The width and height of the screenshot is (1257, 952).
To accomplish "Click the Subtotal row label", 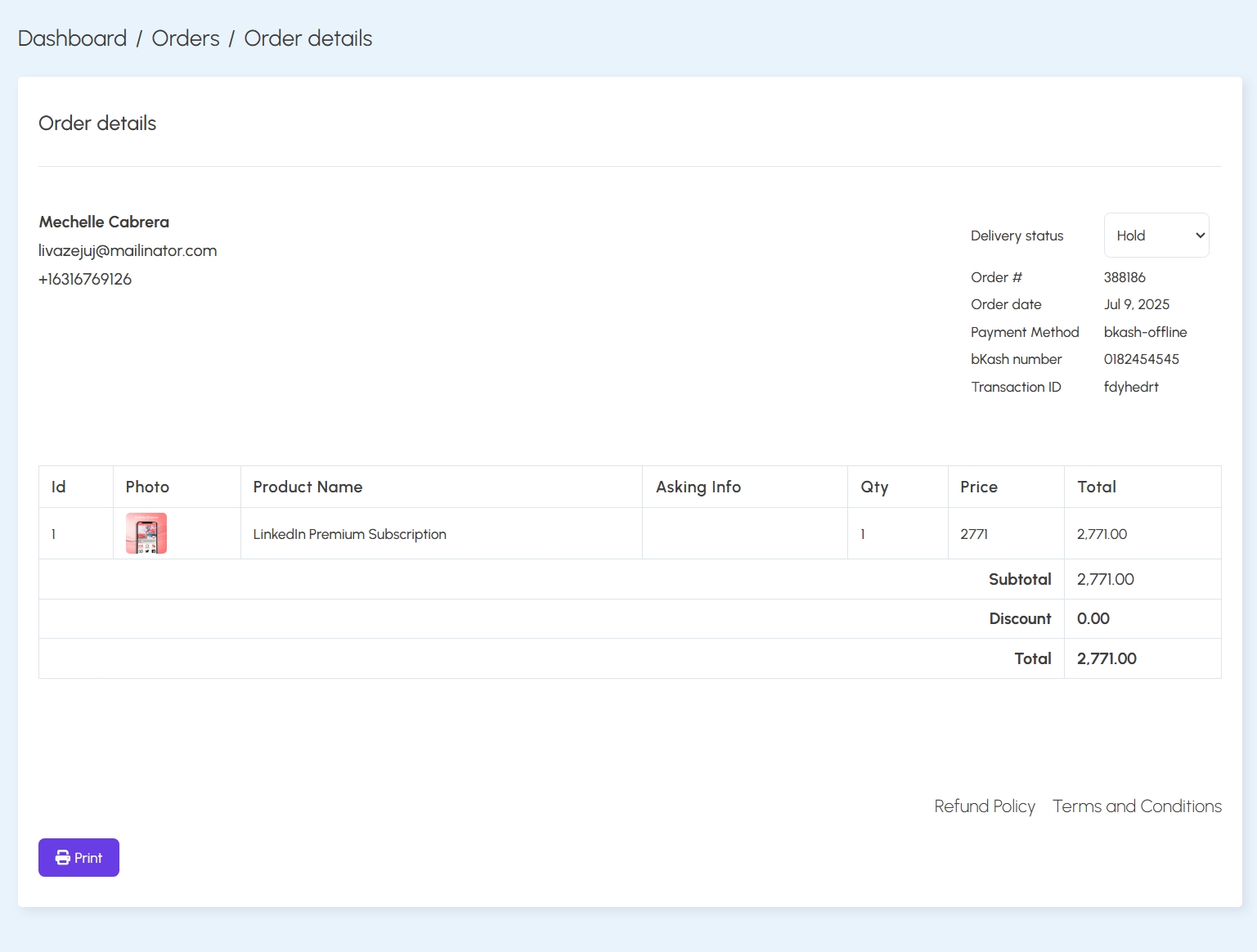I will pyautogui.click(x=1020, y=579).
